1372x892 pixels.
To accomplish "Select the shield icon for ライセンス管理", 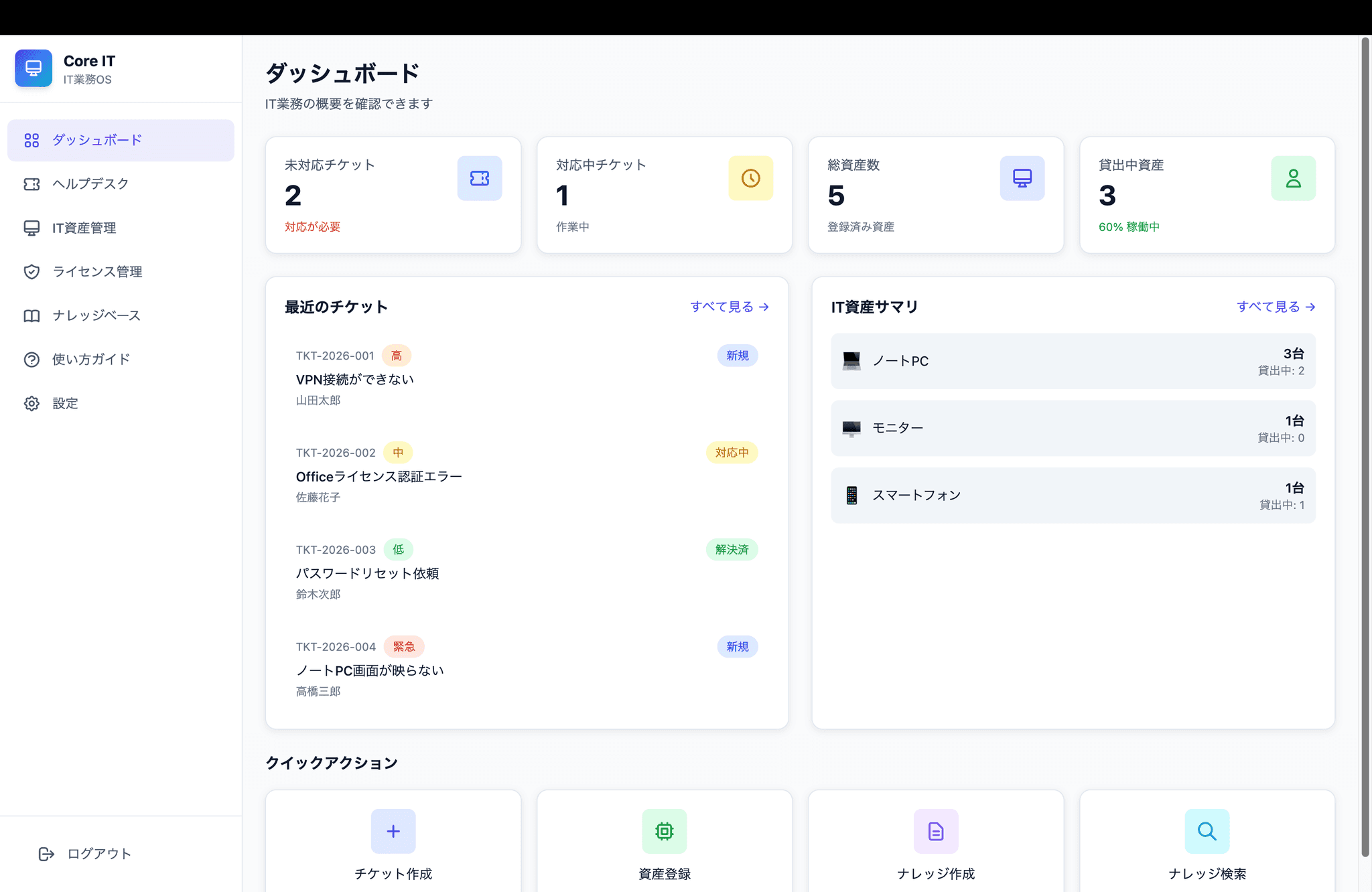I will click(31, 272).
